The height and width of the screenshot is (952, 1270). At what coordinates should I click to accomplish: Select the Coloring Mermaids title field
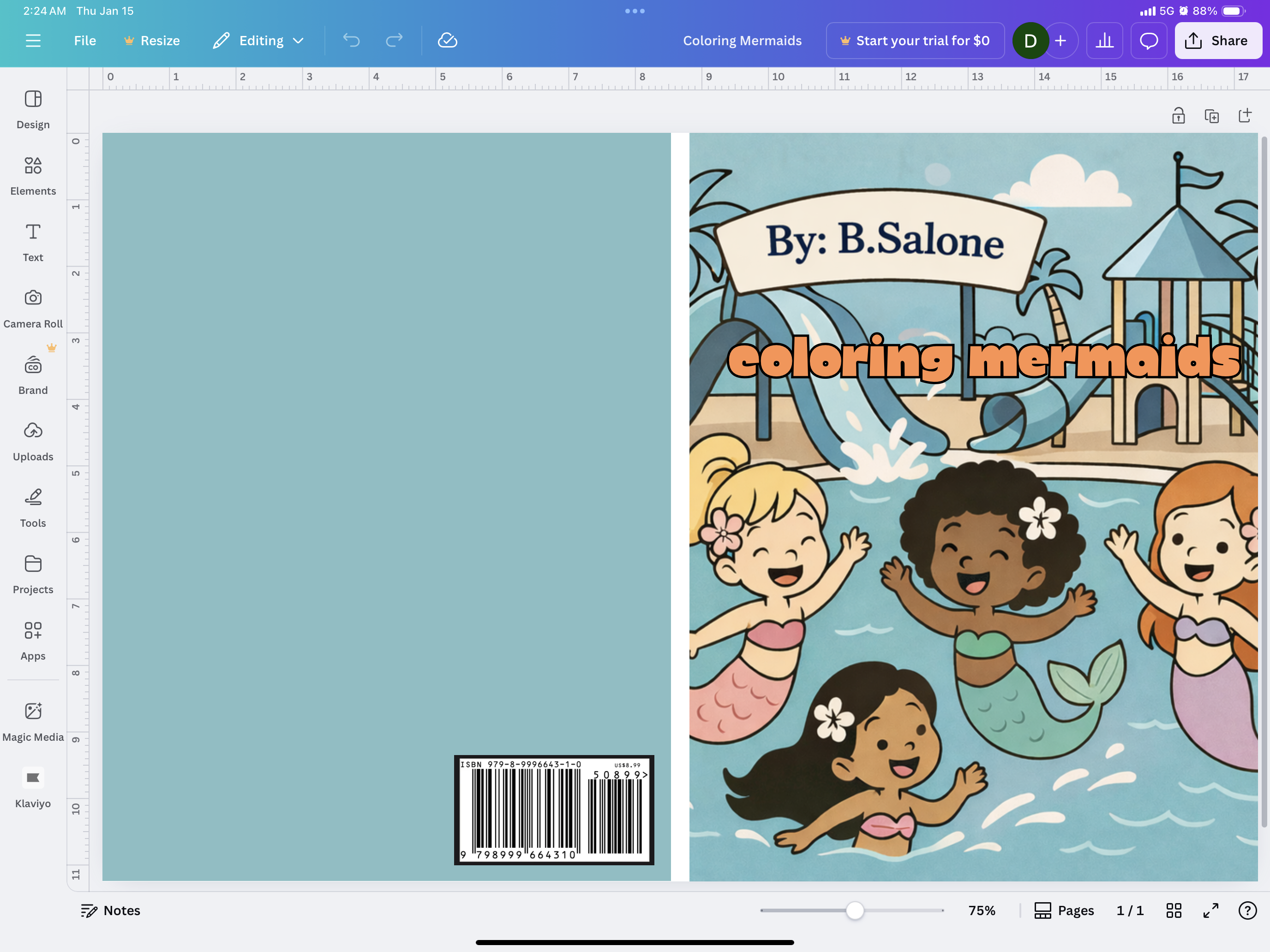pyautogui.click(x=742, y=41)
